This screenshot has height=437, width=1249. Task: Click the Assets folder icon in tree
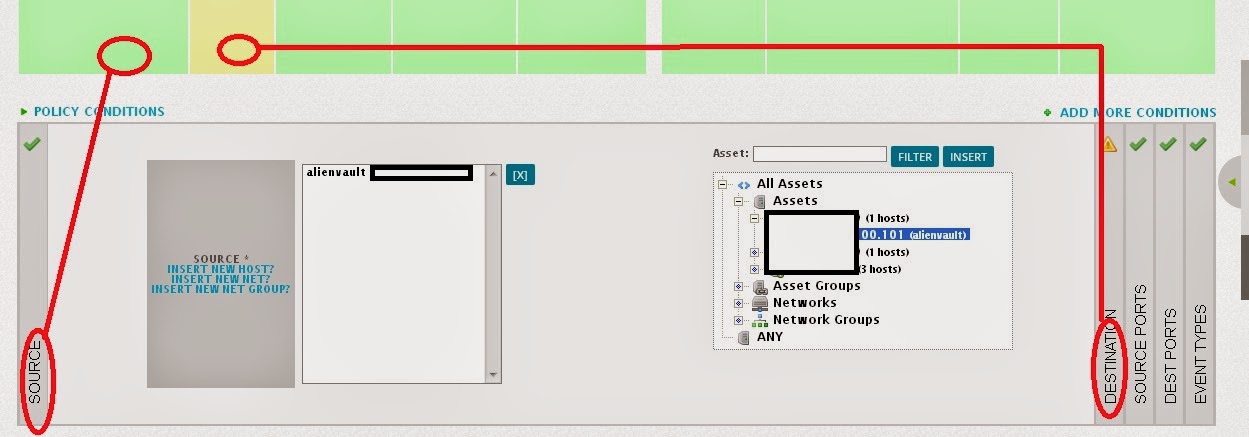coord(759,201)
